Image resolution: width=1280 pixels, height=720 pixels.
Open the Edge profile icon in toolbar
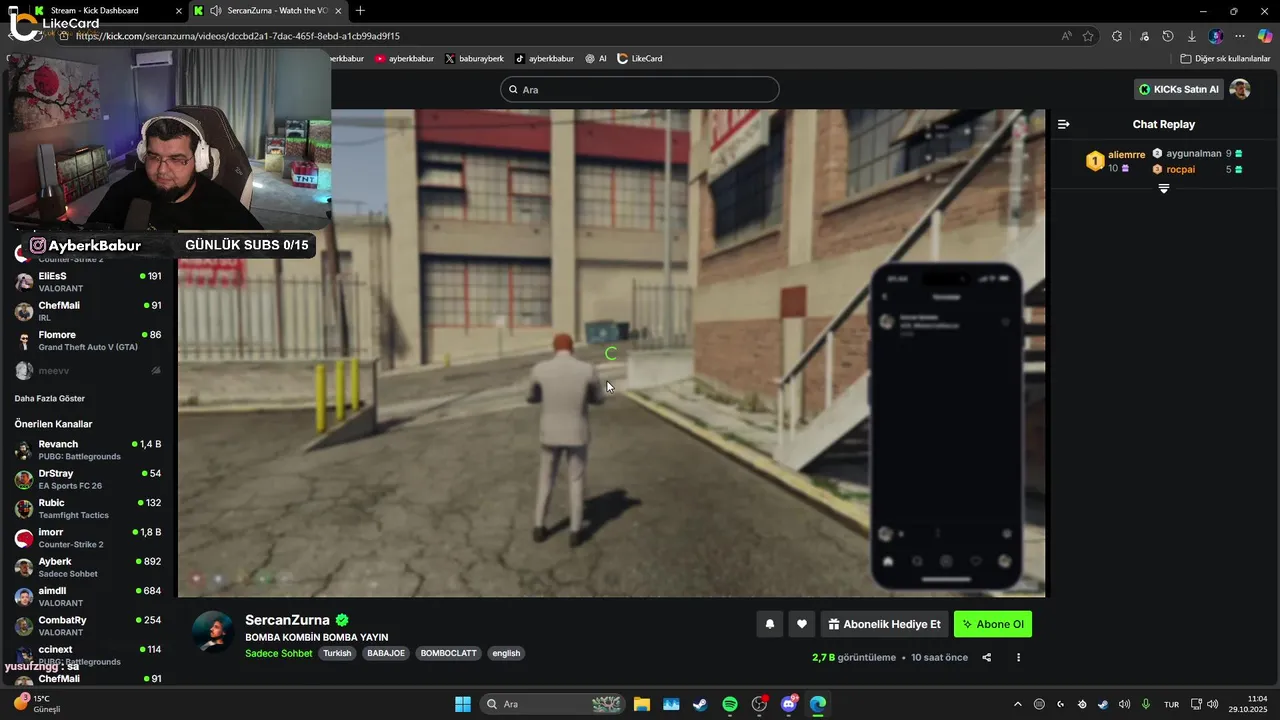click(x=1216, y=36)
